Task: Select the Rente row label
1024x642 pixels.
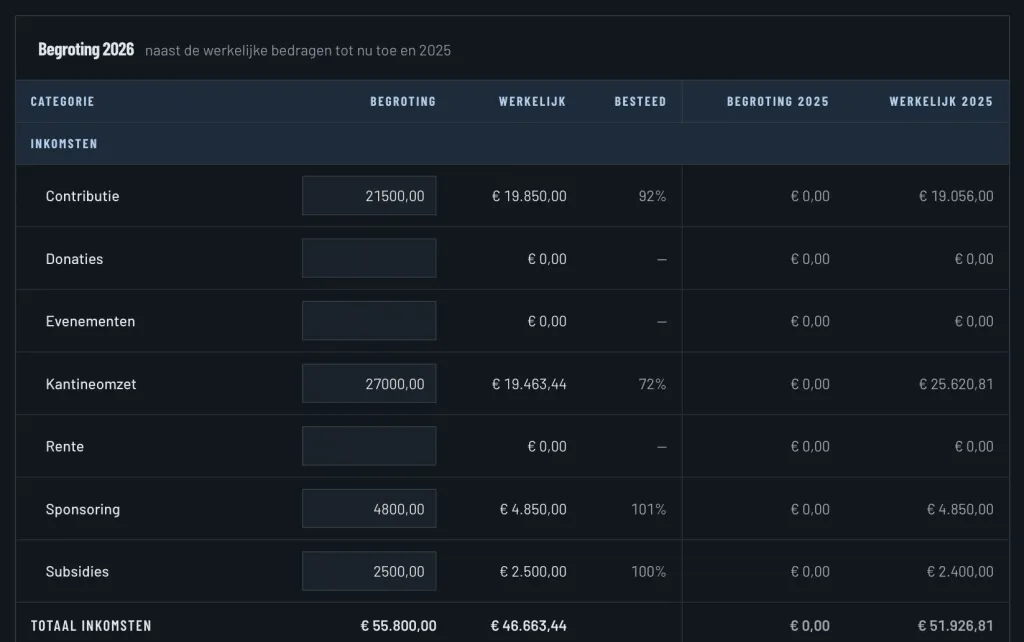Action: click(65, 447)
